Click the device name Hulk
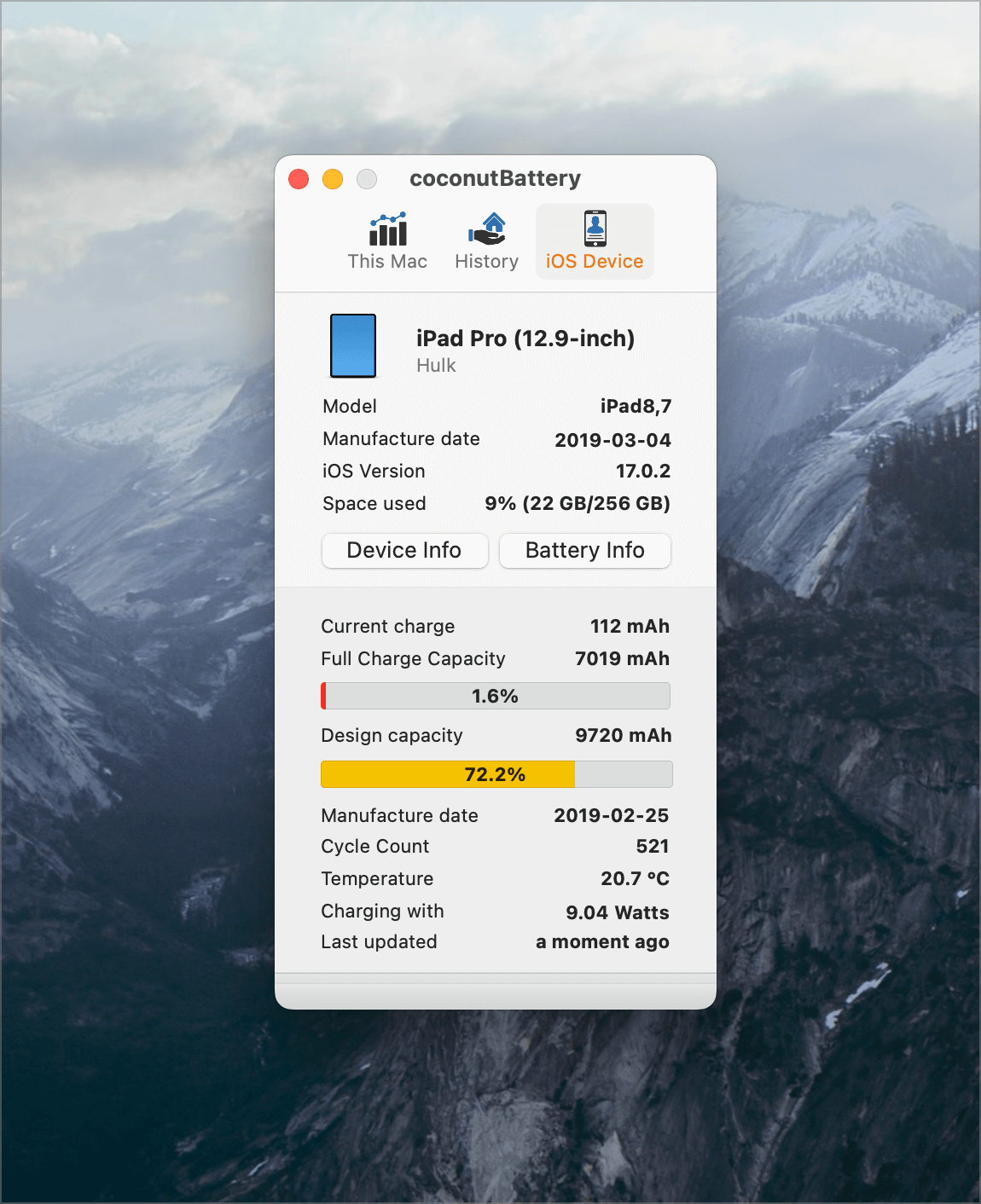981x1204 pixels. pyautogui.click(x=435, y=365)
